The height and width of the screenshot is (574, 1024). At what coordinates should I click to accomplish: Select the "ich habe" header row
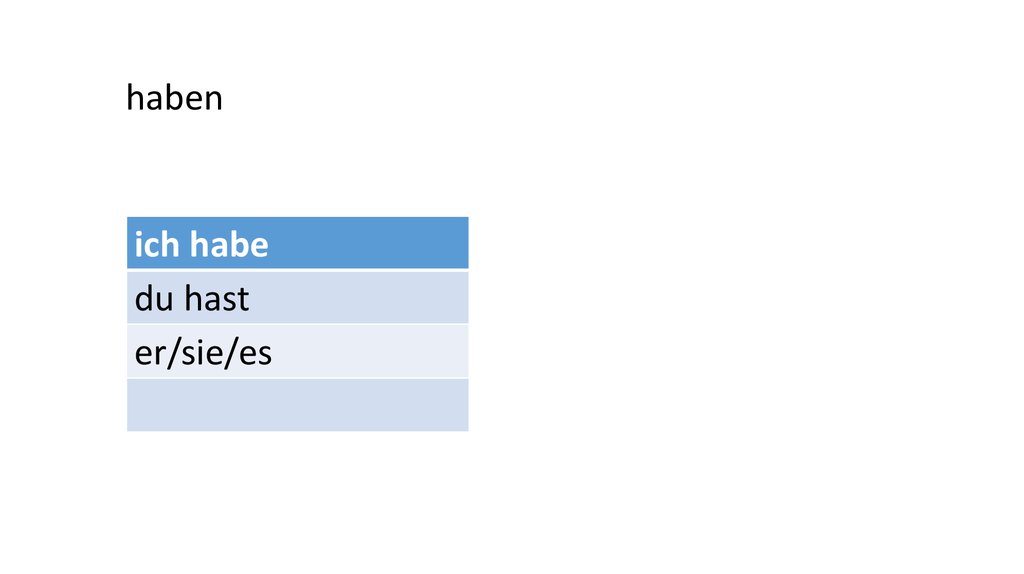297,244
